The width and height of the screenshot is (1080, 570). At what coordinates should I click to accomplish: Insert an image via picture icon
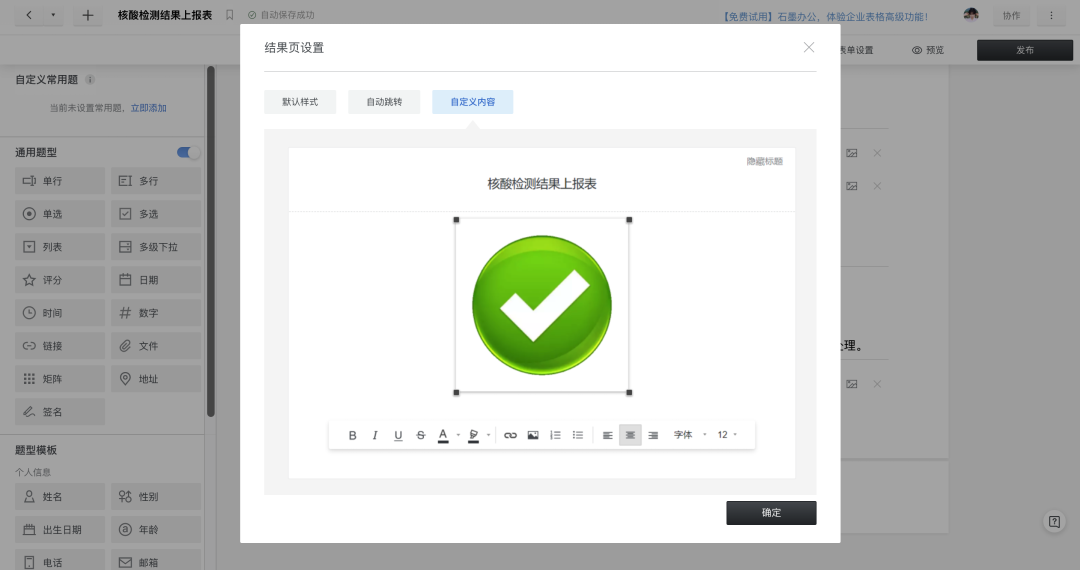533,435
